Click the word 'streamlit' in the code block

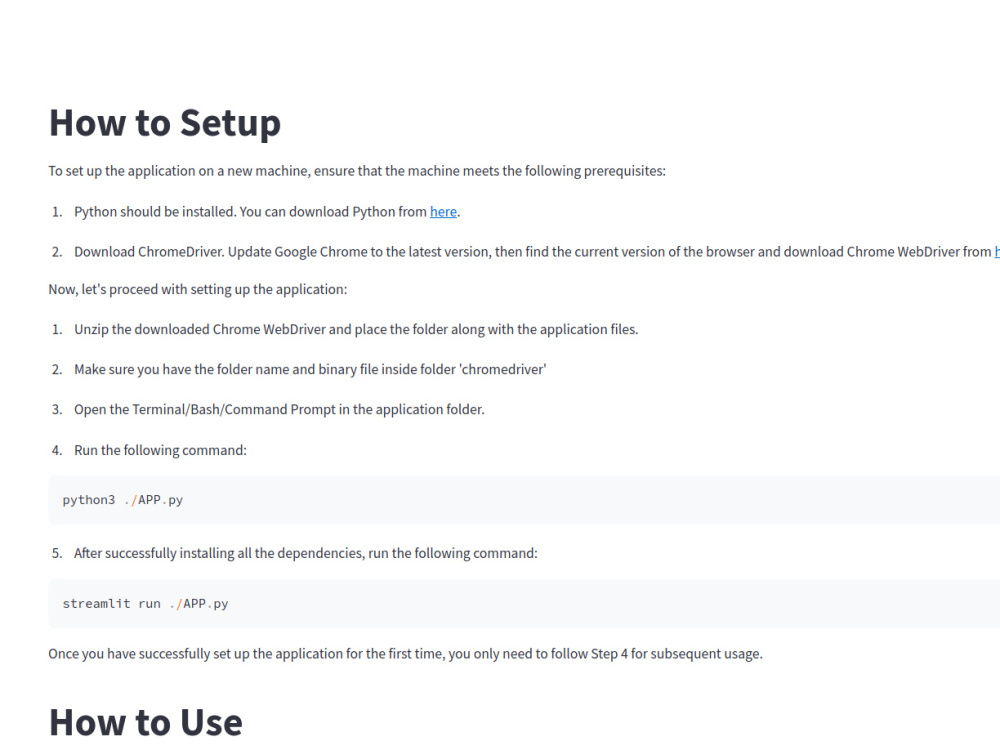click(96, 604)
